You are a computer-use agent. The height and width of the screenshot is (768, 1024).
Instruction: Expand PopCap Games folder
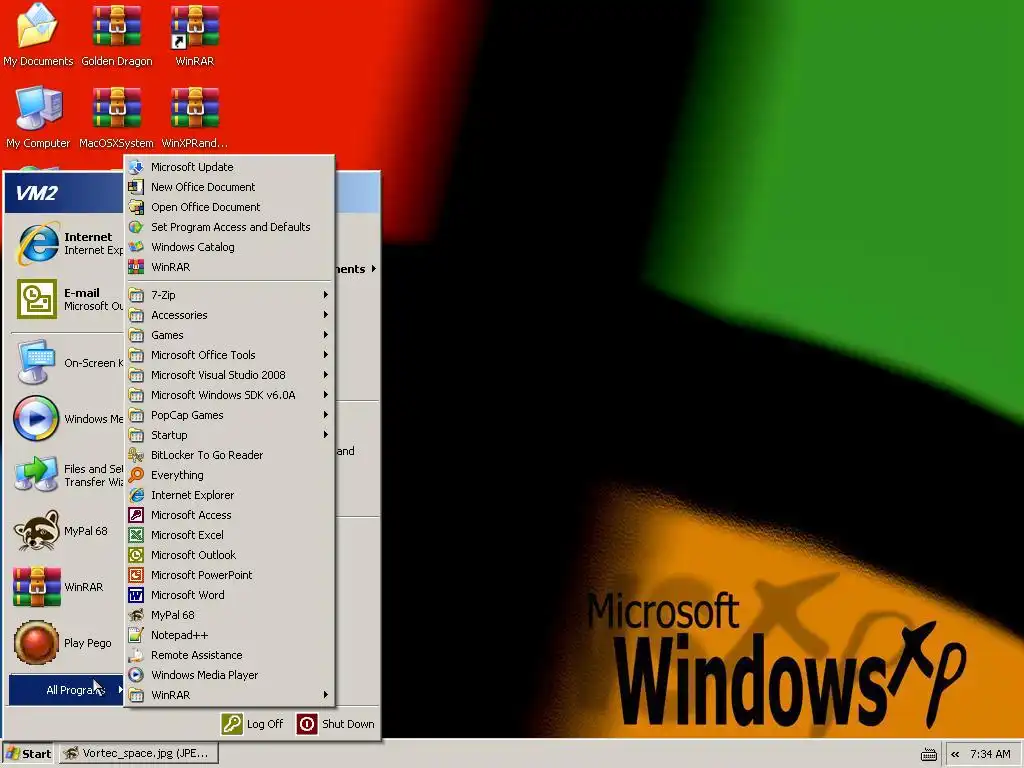click(x=229, y=415)
